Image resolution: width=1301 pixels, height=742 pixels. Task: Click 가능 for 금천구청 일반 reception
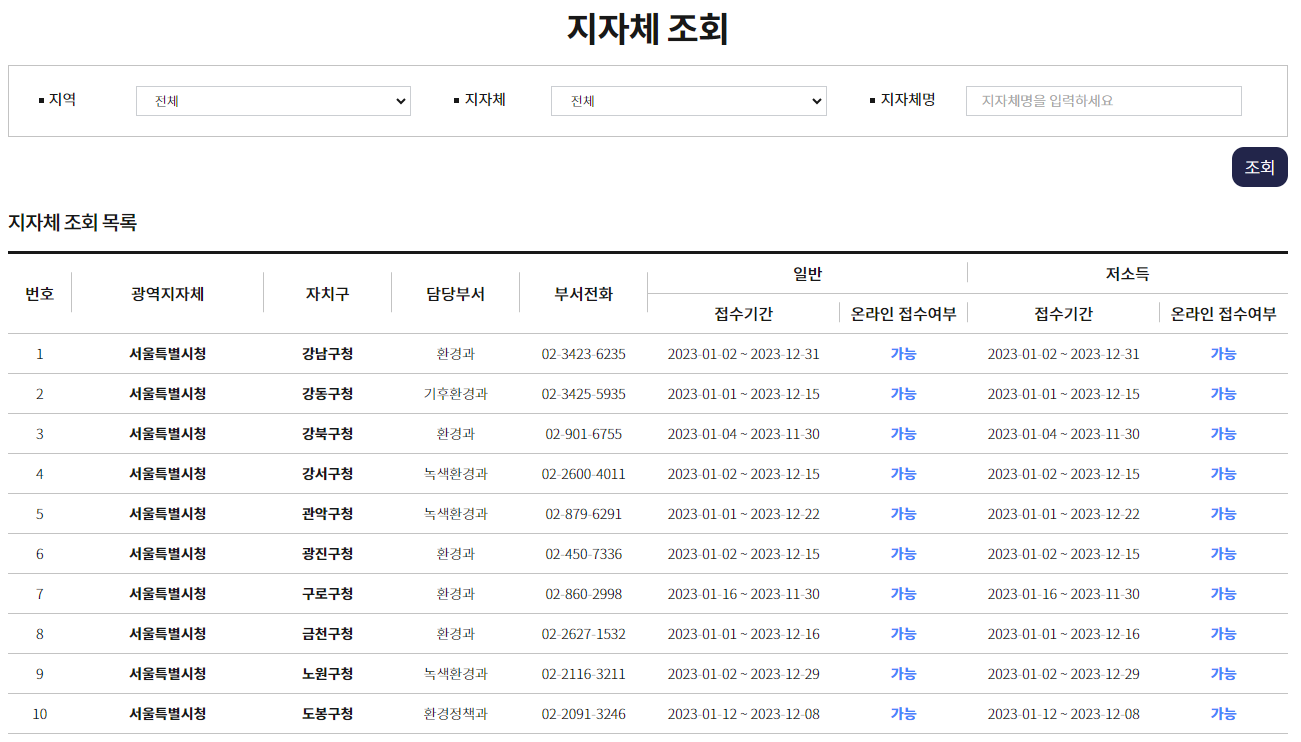(x=903, y=633)
